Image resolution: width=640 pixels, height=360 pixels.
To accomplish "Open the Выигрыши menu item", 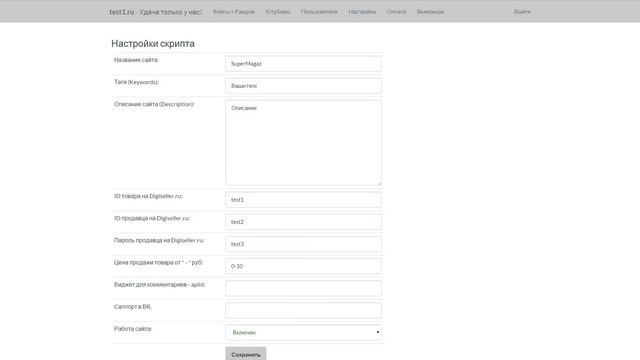I will (430, 12).
